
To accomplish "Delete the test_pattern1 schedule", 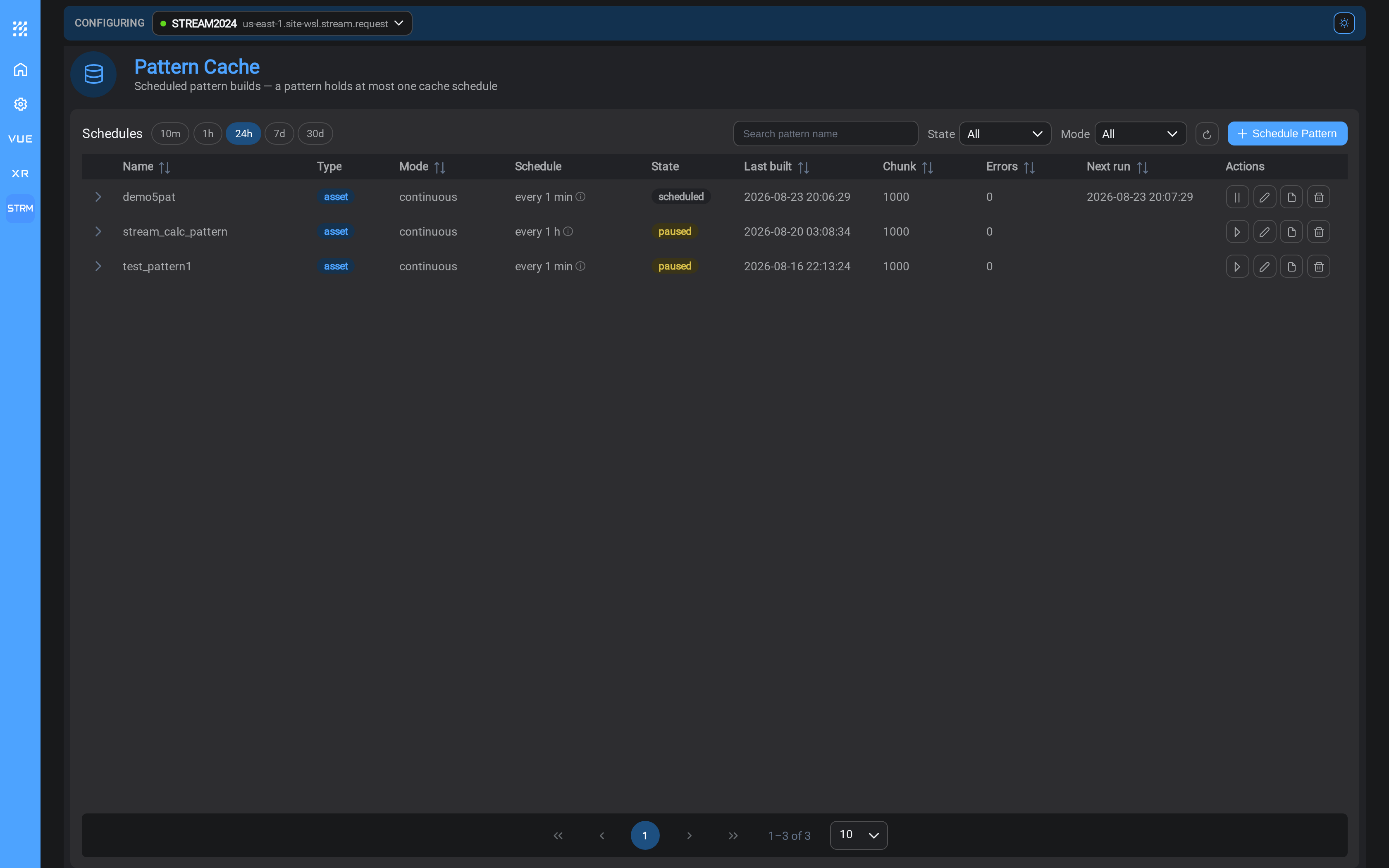I will coord(1318,266).
